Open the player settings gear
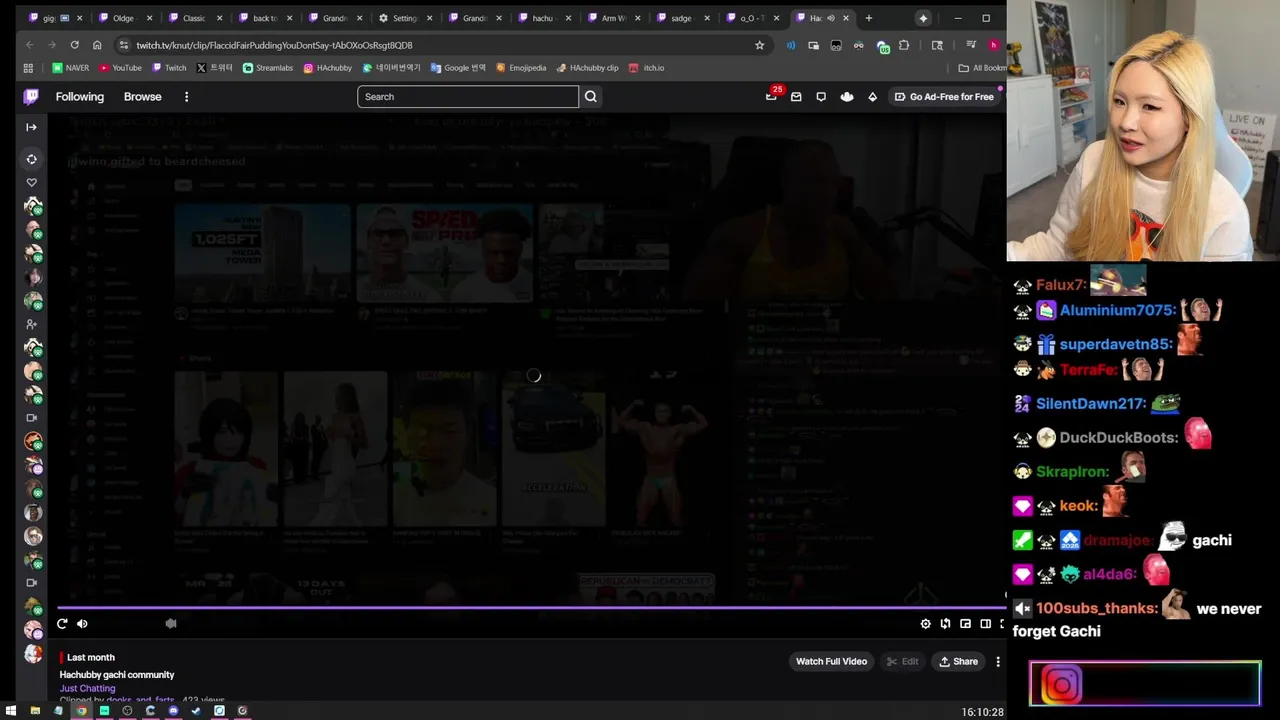The width and height of the screenshot is (1280, 720). [925, 624]
